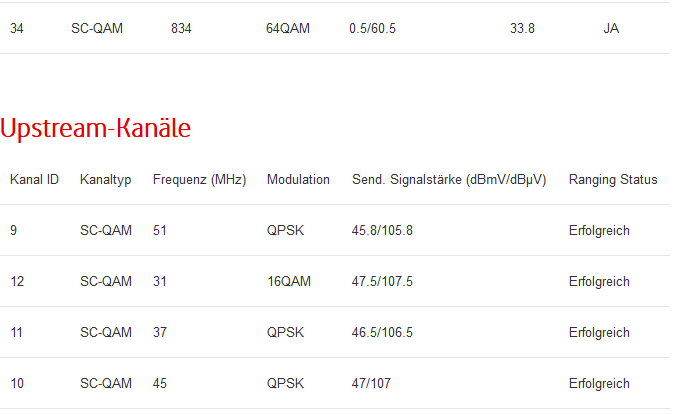This screenshot has width=676, height=415.
Task: Select the 16QAM modulation cell
Action: pyautogui.click(x=289, y=282)
